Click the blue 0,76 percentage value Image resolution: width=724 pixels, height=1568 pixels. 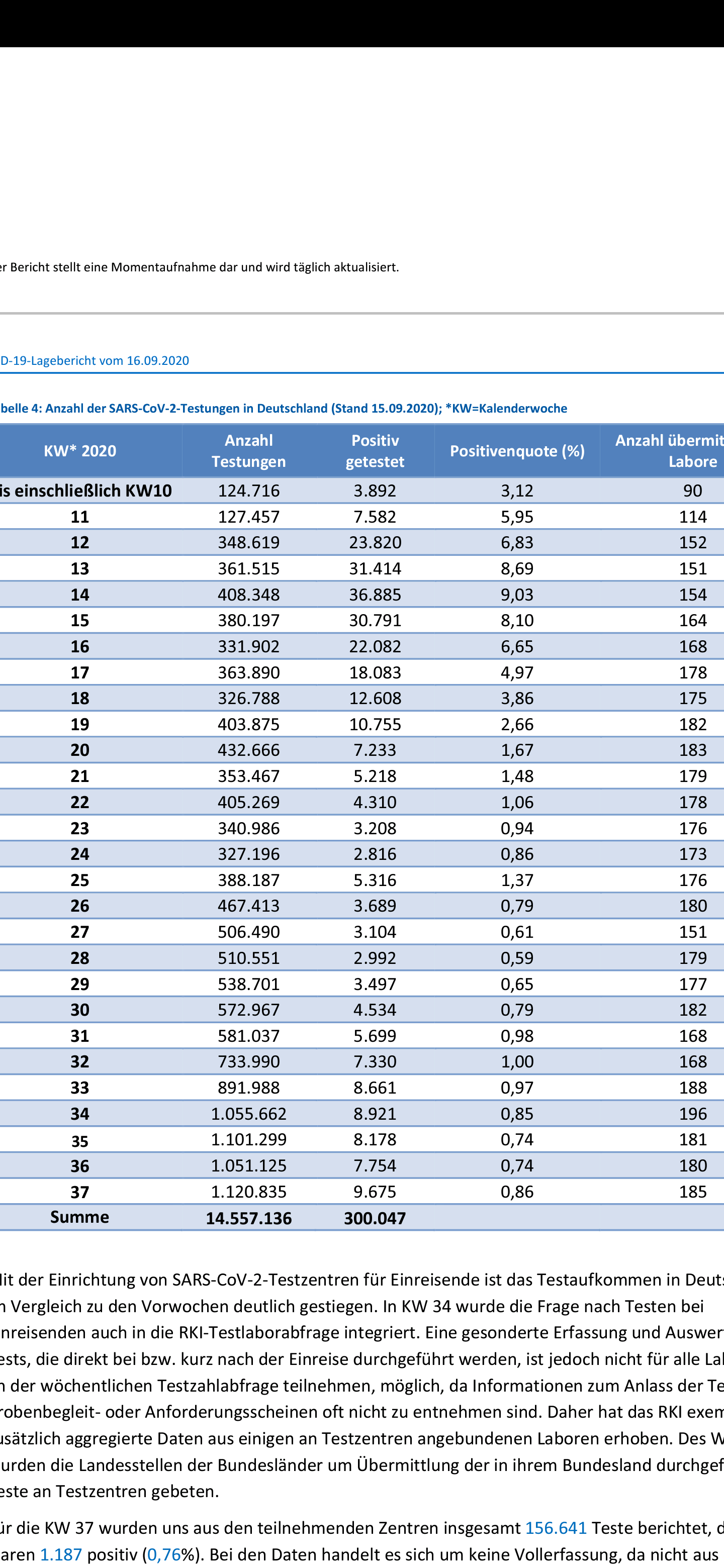point(164,1554)
